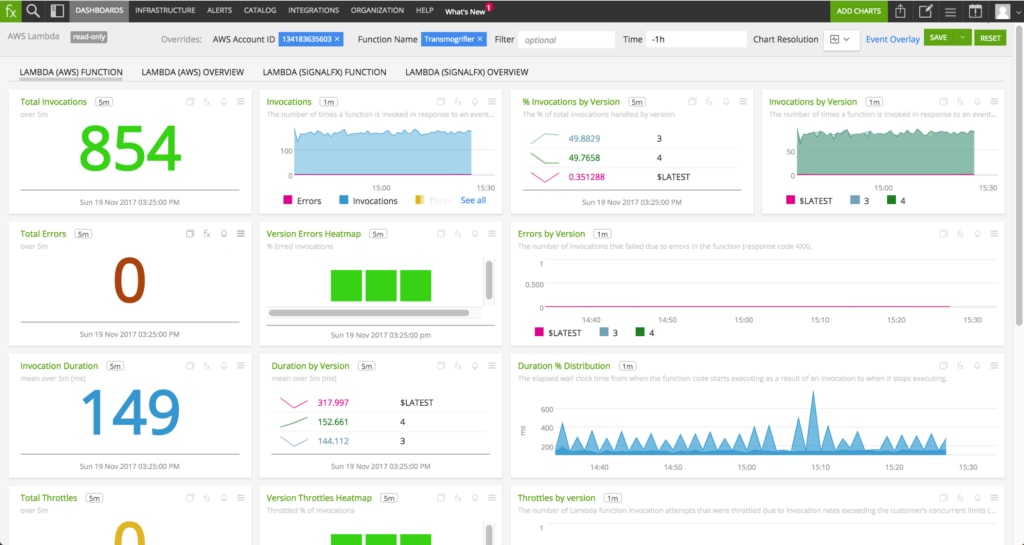
Task: Select the LAMBDA (AWS) FUNCTION tab
Action: click(x=71, y=72)
